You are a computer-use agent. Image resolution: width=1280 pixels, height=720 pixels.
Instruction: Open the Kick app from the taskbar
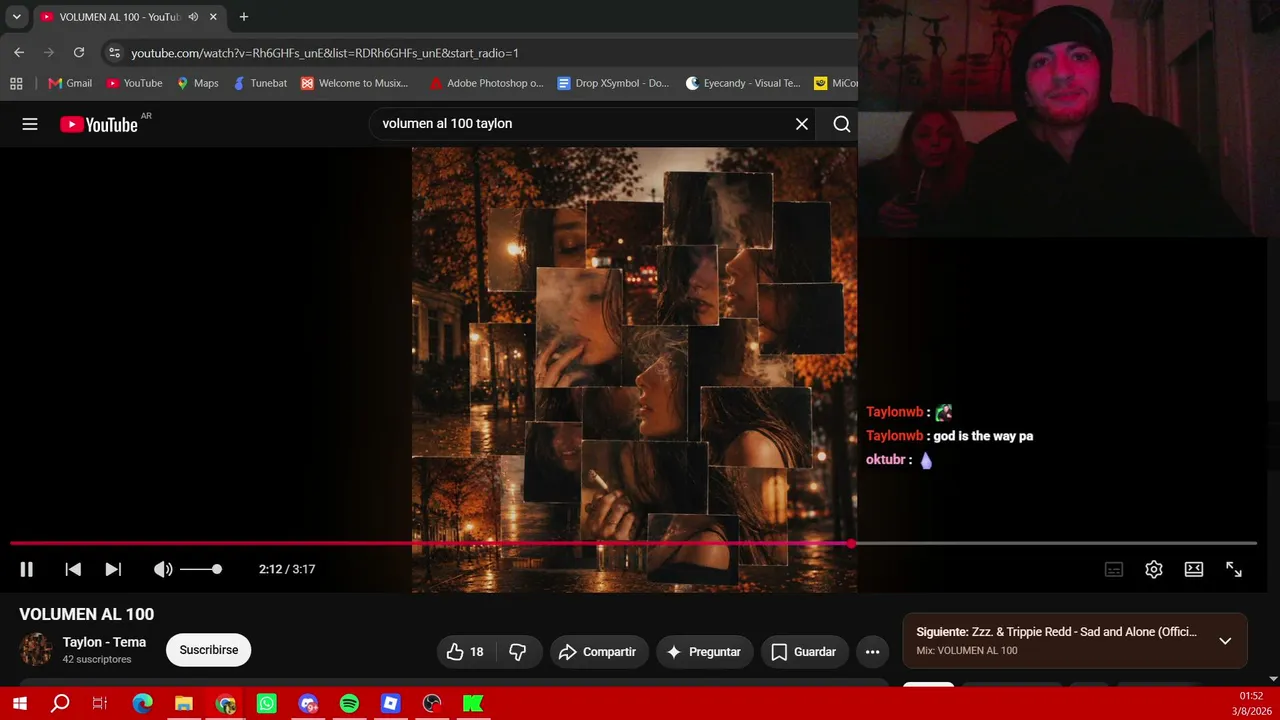click(473, 704)
